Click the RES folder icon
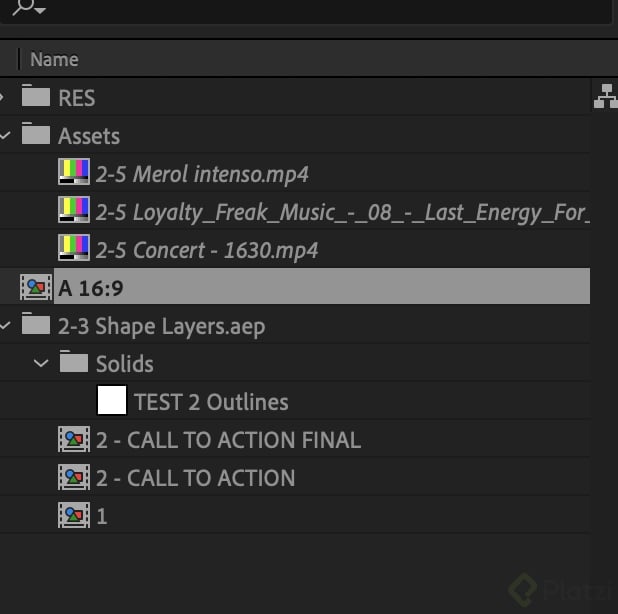 (x=36, y=97)
